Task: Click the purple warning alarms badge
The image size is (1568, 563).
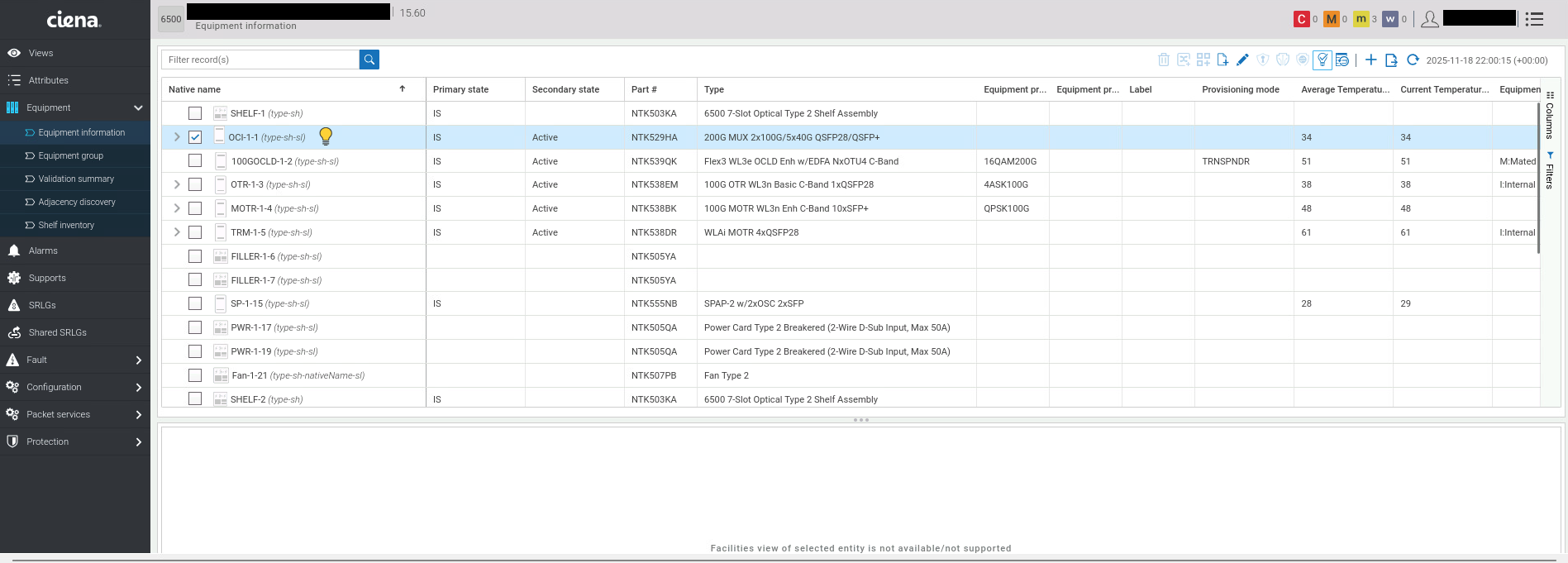Action: pos(1391,19)
